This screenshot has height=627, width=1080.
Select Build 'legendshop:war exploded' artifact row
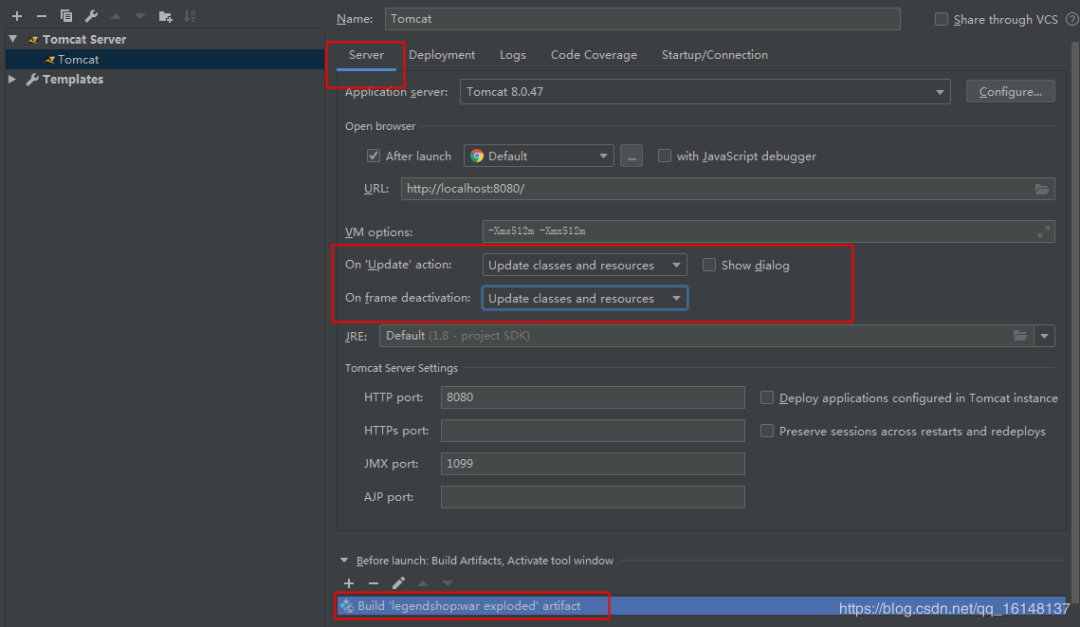(x=701, y=606)
